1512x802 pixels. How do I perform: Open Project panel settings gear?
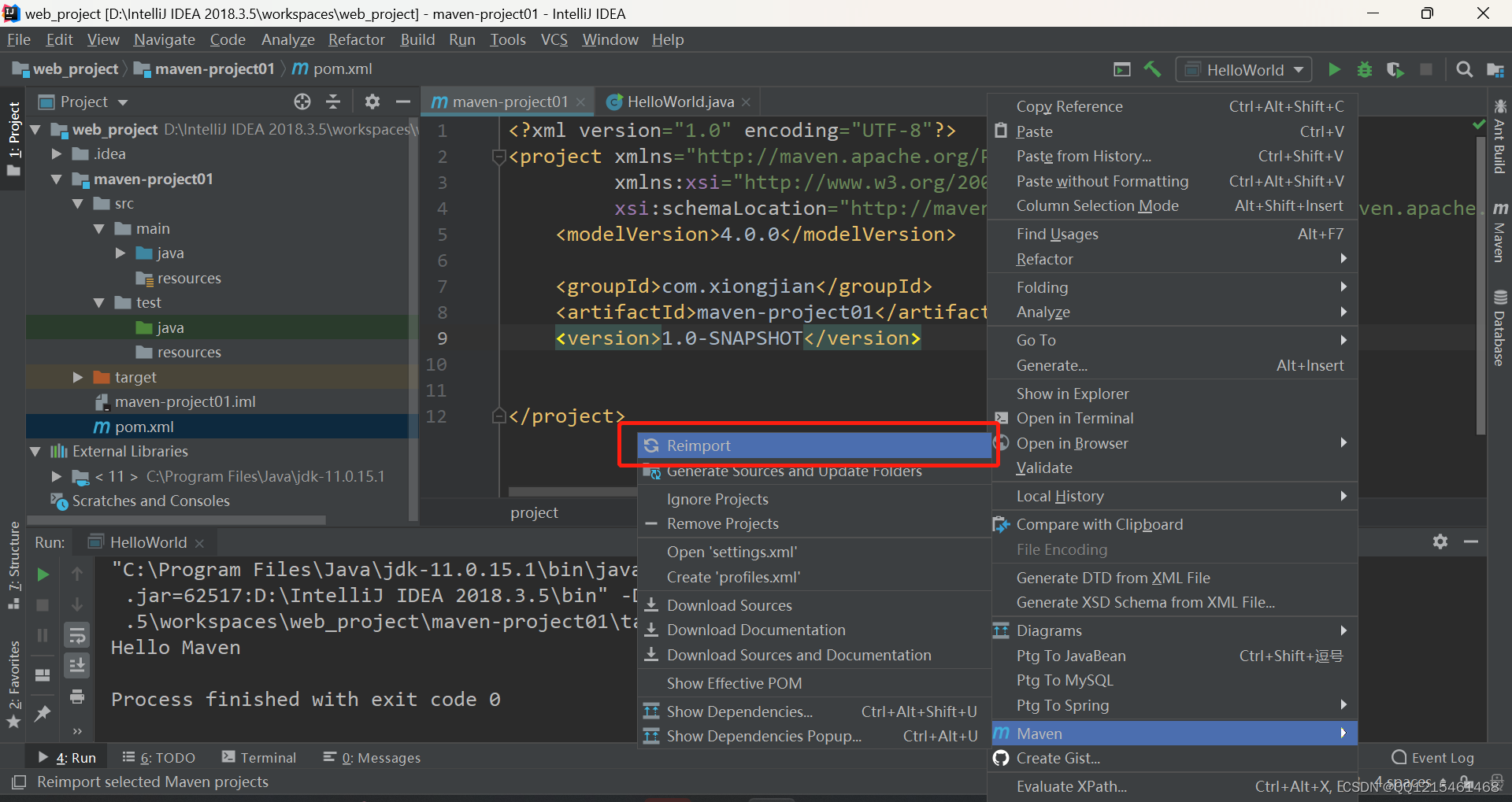(x=372, y=102)
